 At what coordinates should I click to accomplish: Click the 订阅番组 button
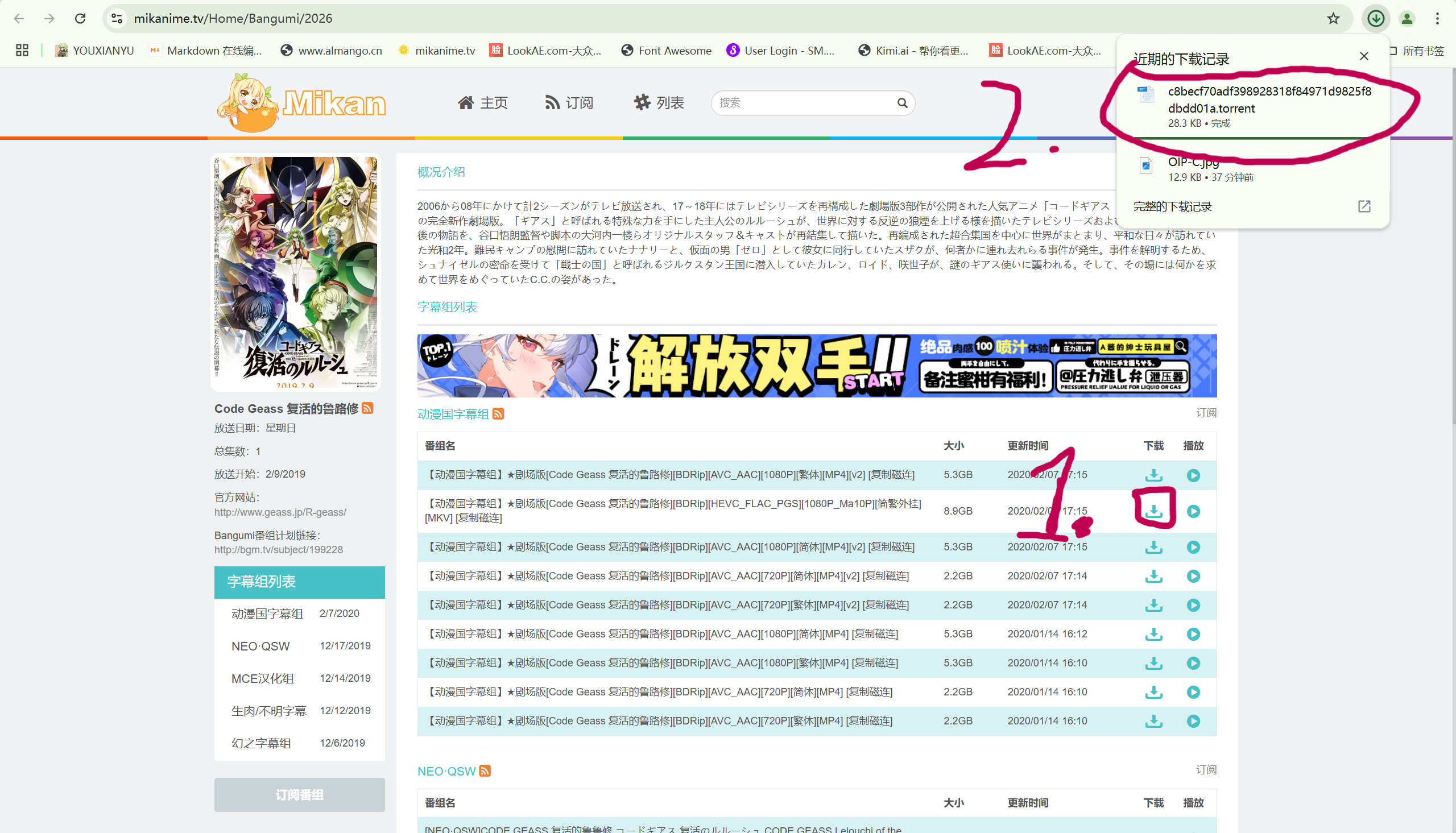[299, 795]
